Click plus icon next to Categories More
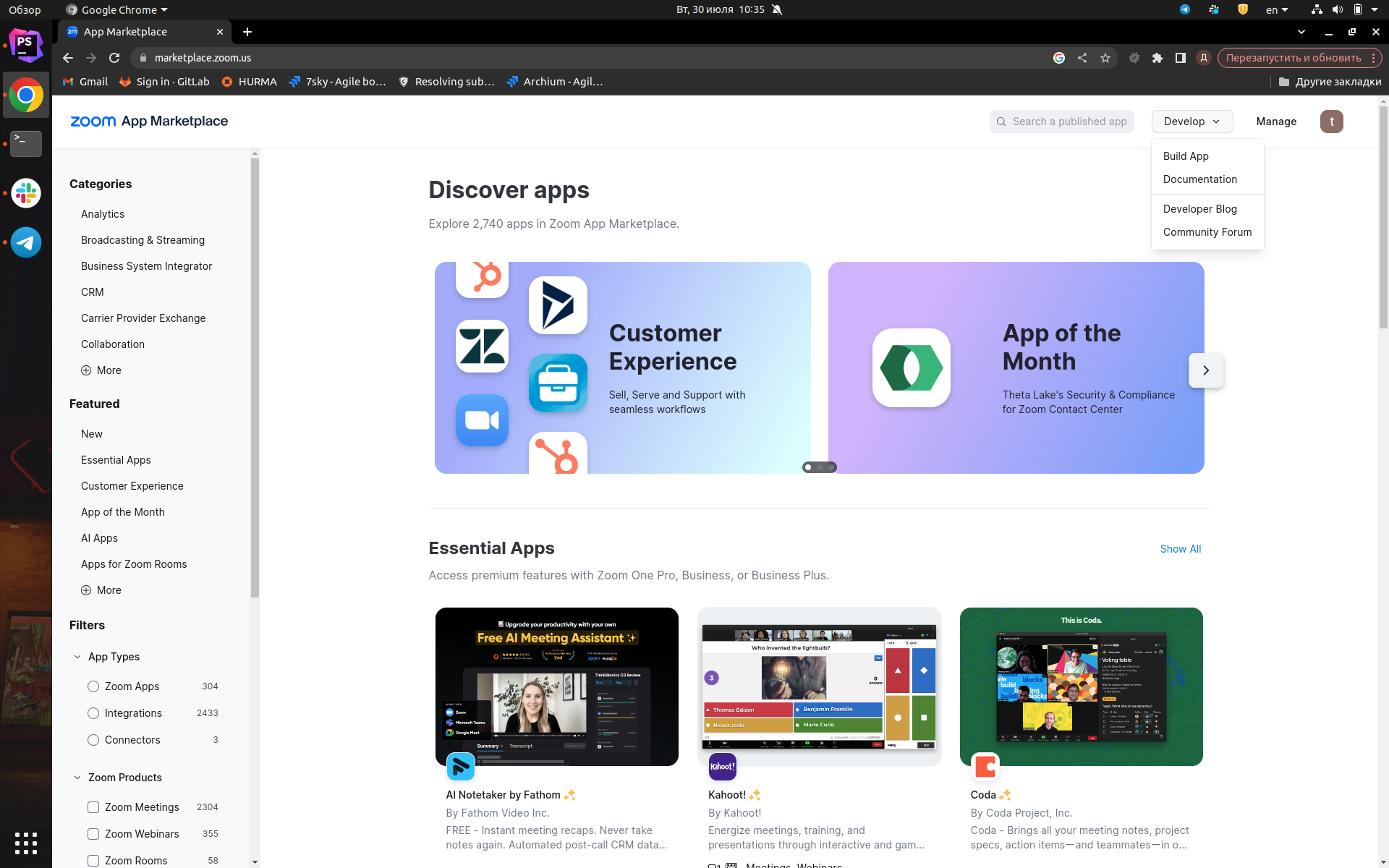 click(x=86, y=370)
